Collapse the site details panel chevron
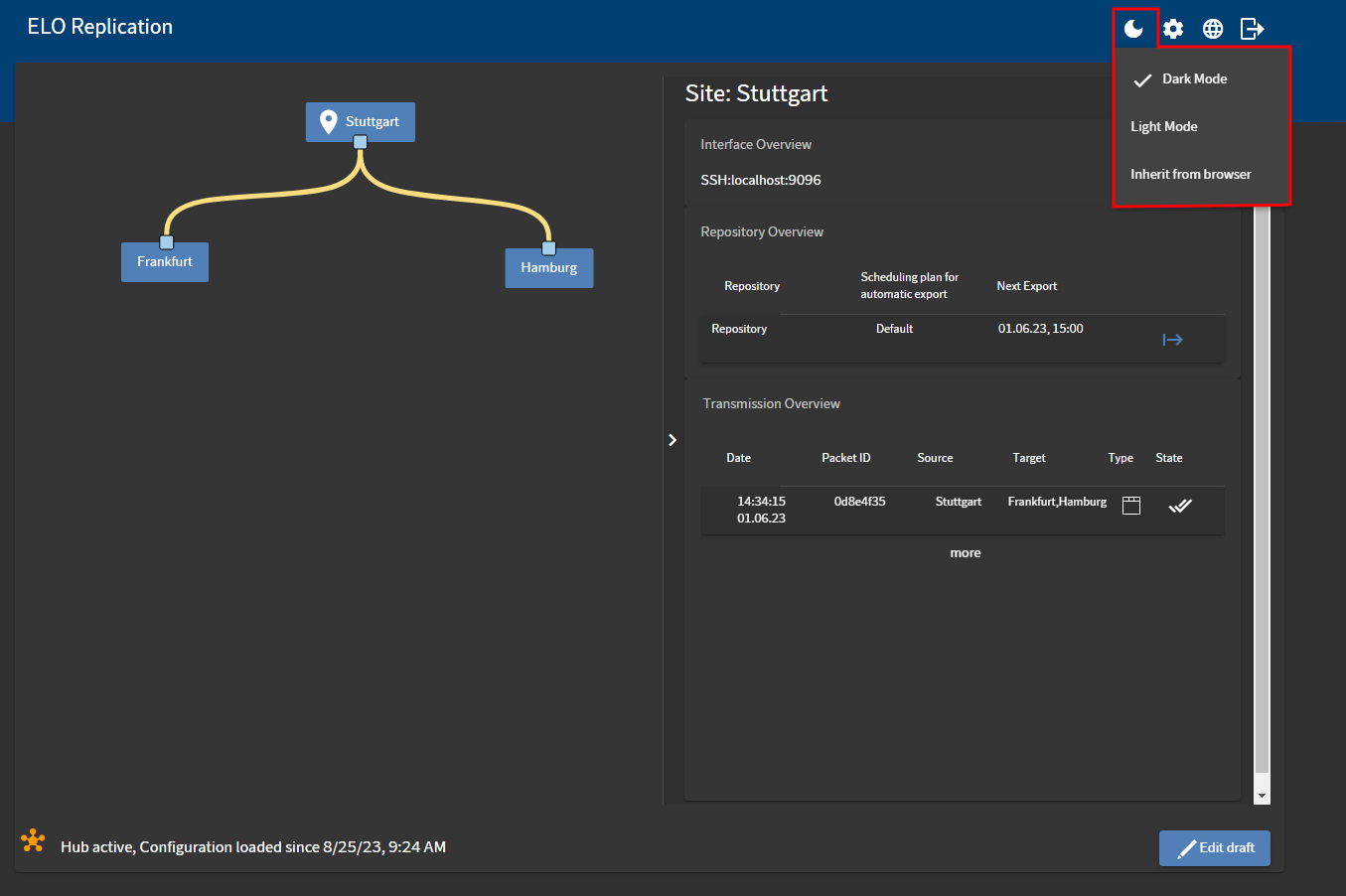1346x896 pixels. (x=673, y=440)
